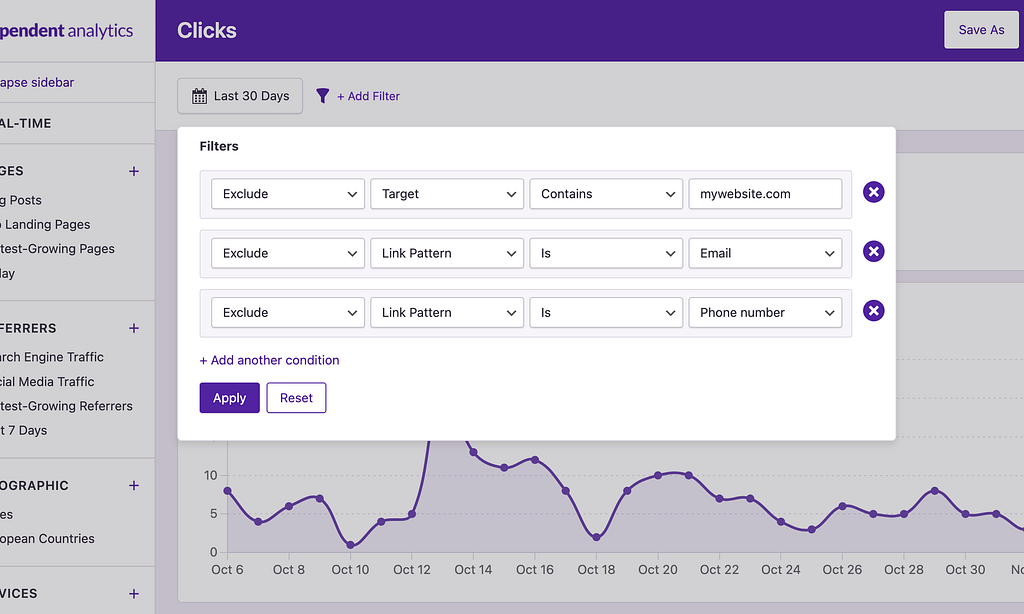Reset all filter conditions
Viewport: 1024px width, 614px height.
[x=296, y=397]
